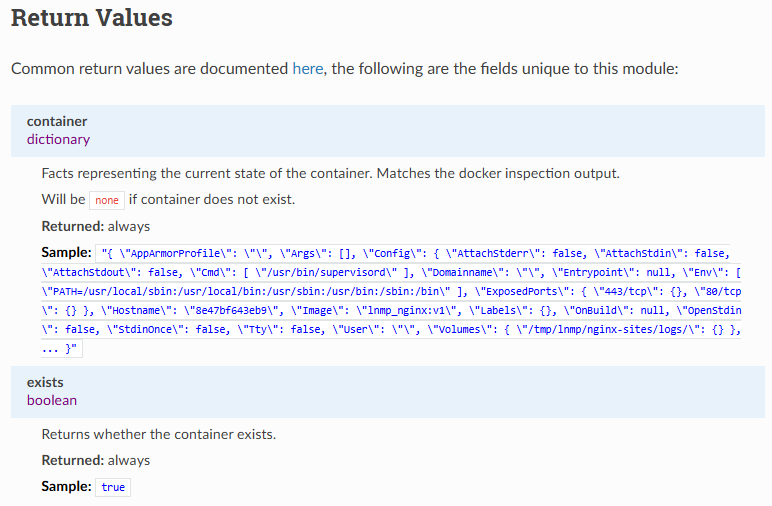
Task: Select the "exists" field name
Action: coord(46,383)
